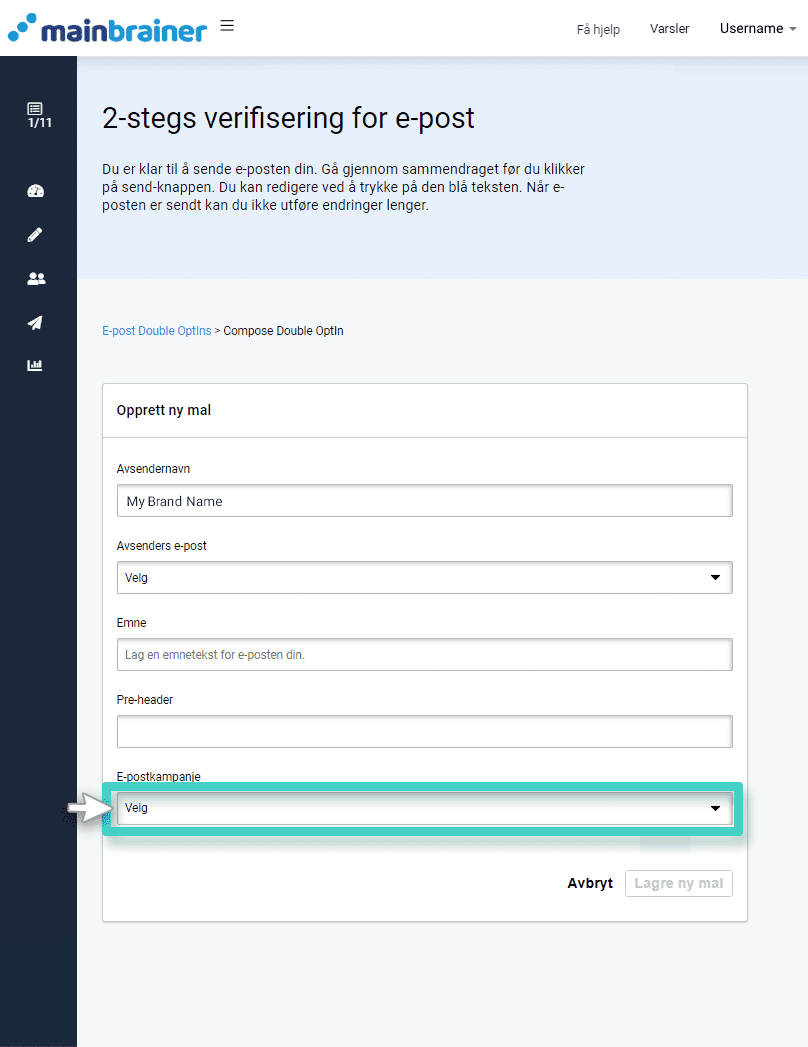Expand the Username account dropdown
This screenshot has width=808, height=1047.
coord(757,29)
